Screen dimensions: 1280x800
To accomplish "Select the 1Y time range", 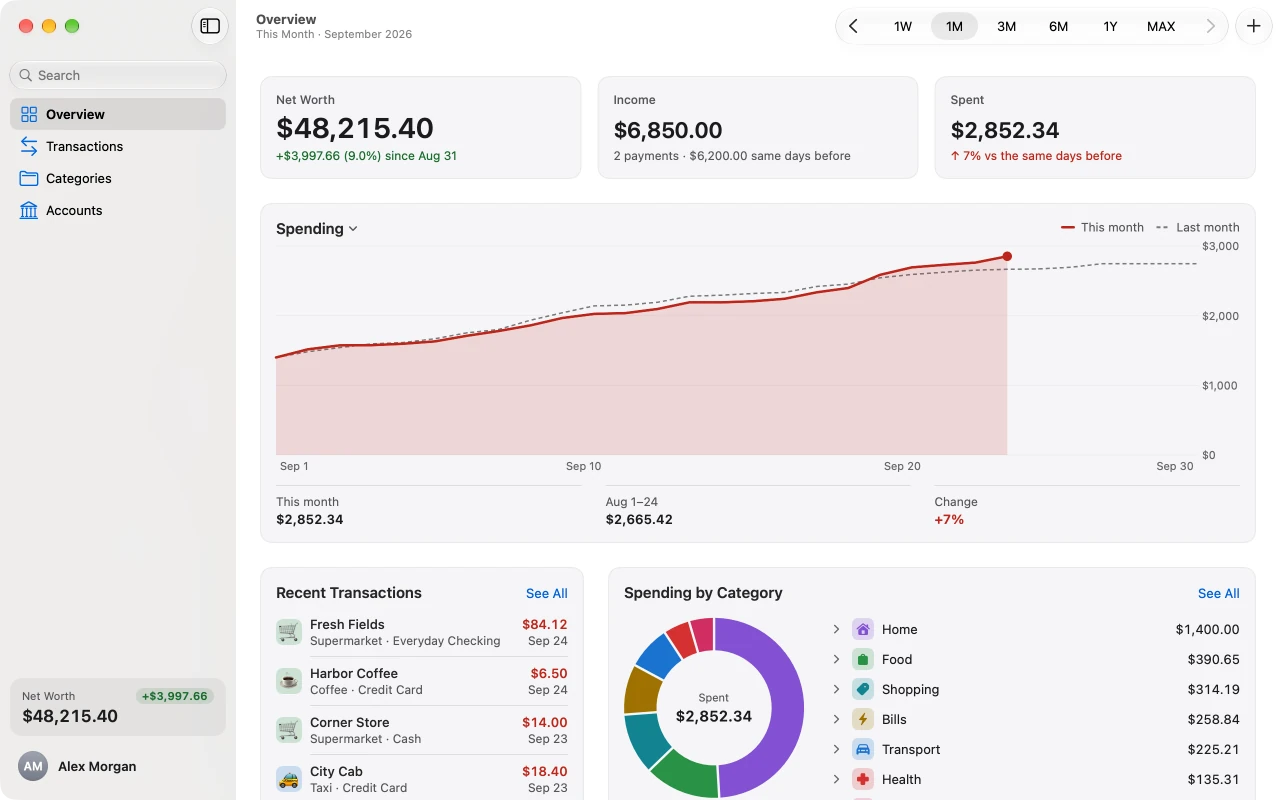I will (1110, 26).
